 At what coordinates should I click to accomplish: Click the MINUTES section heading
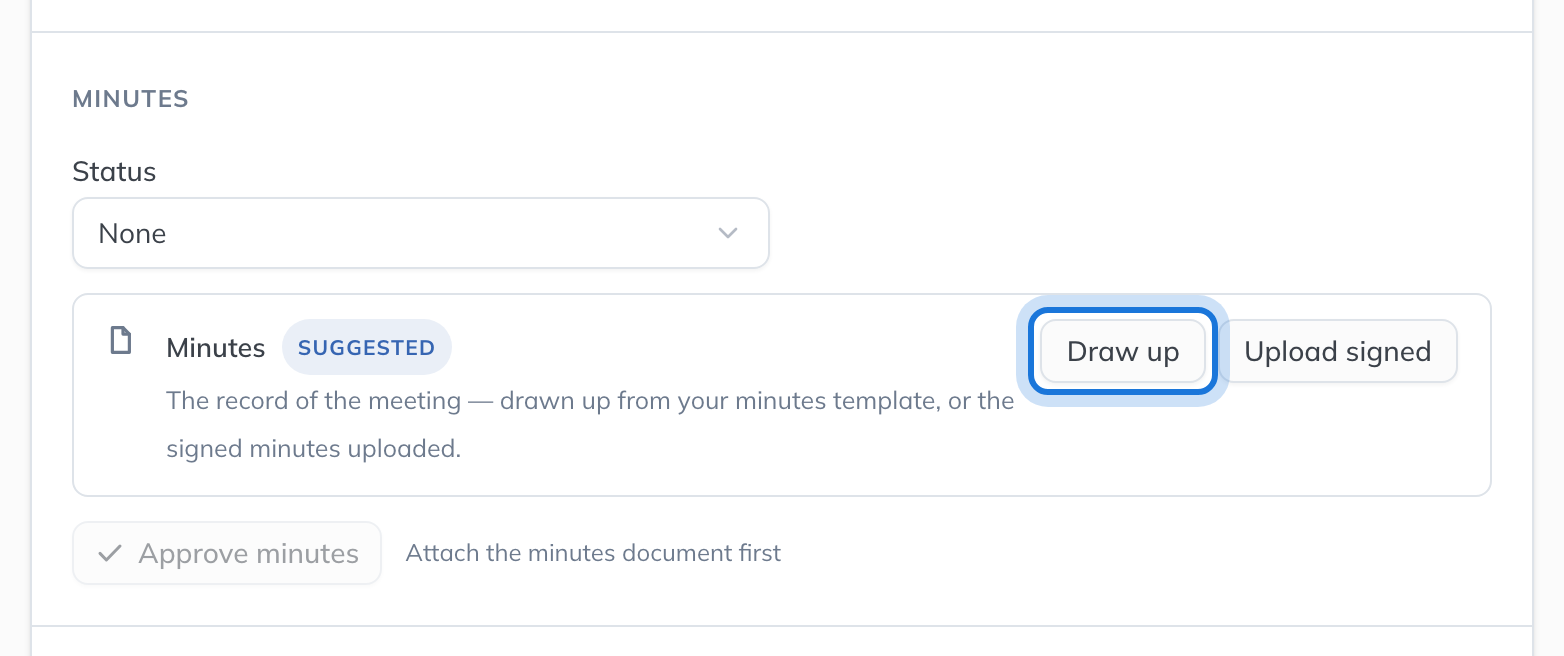click(131, 99)
